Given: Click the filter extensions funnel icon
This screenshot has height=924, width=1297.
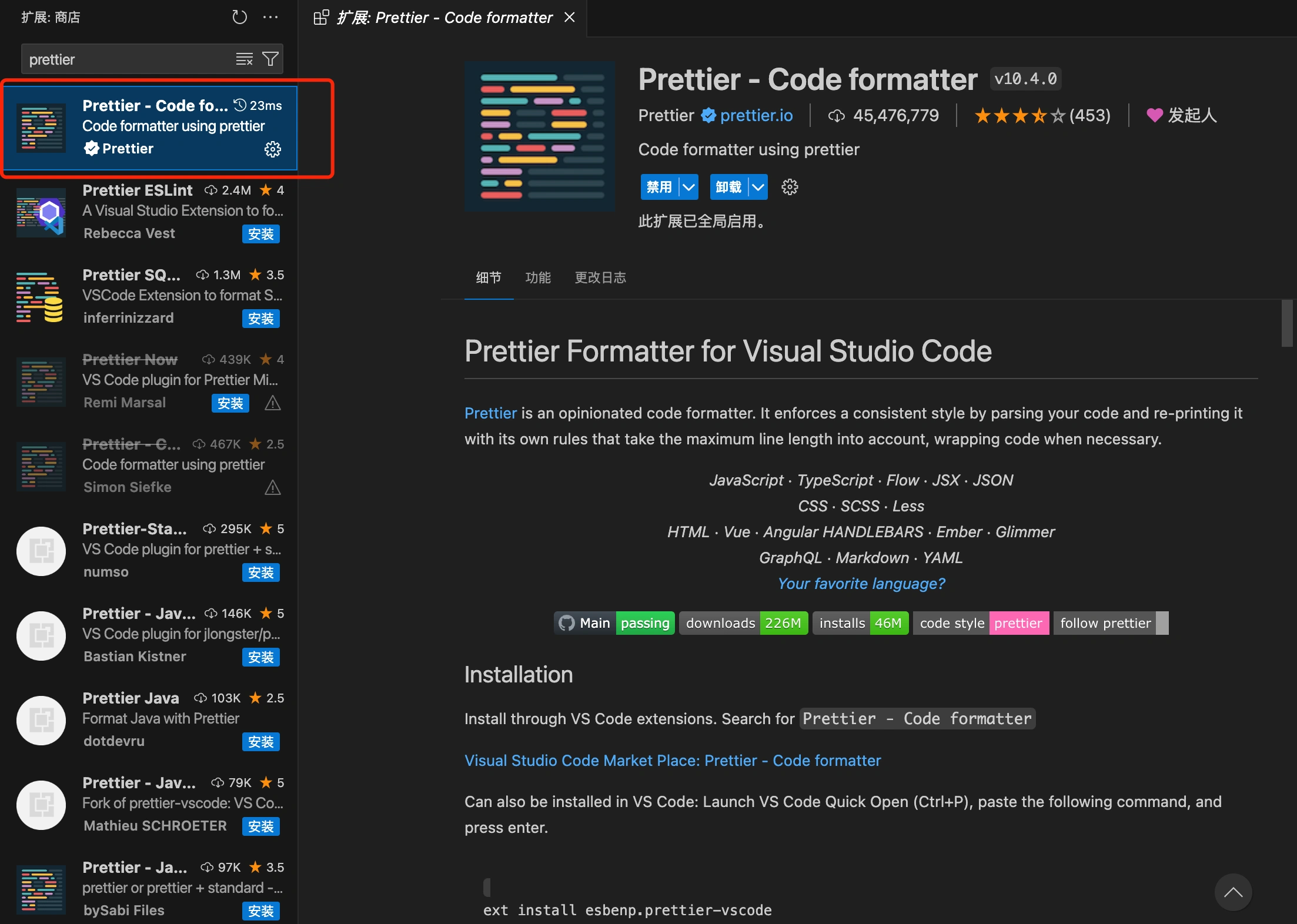Looking at the screenshot, I should point(270,59).
